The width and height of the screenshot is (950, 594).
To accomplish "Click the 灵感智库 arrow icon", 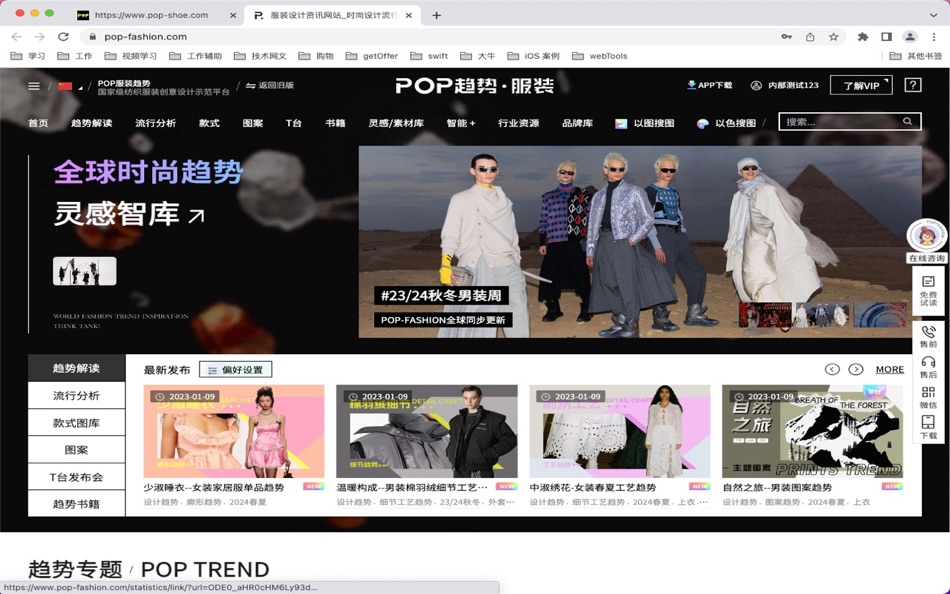I will 196,215.
